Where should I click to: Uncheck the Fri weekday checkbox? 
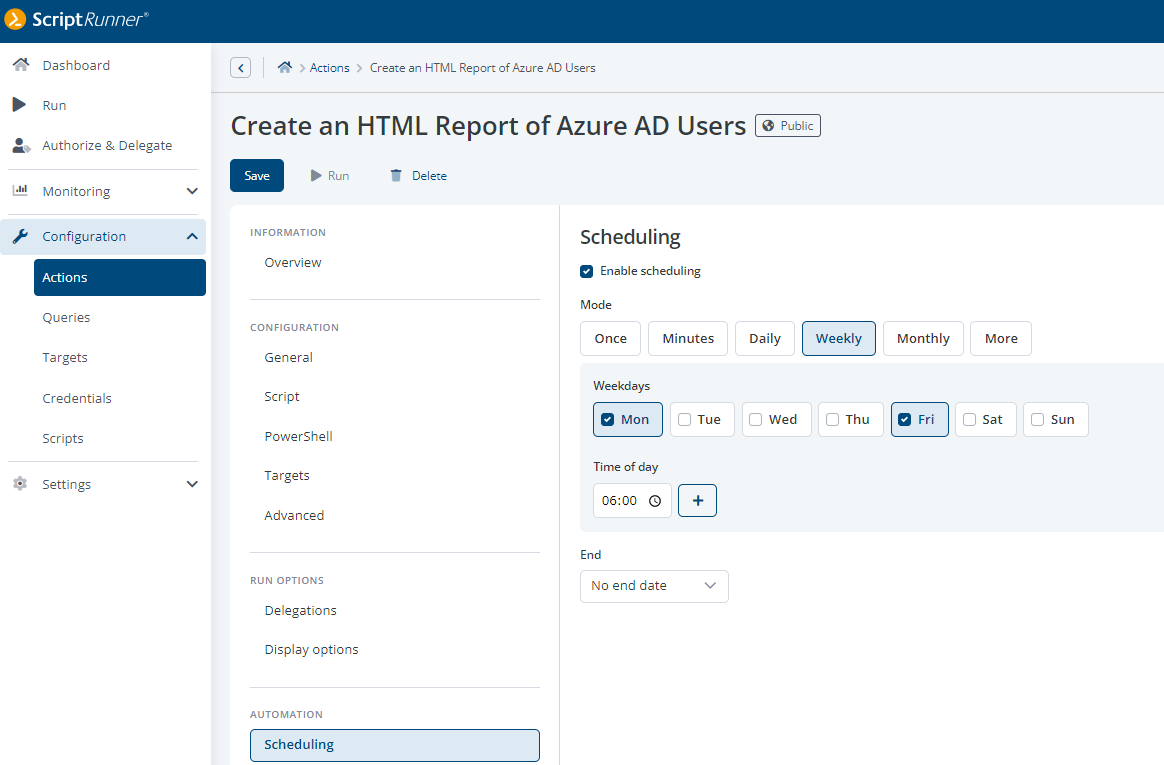pos(905,420)
